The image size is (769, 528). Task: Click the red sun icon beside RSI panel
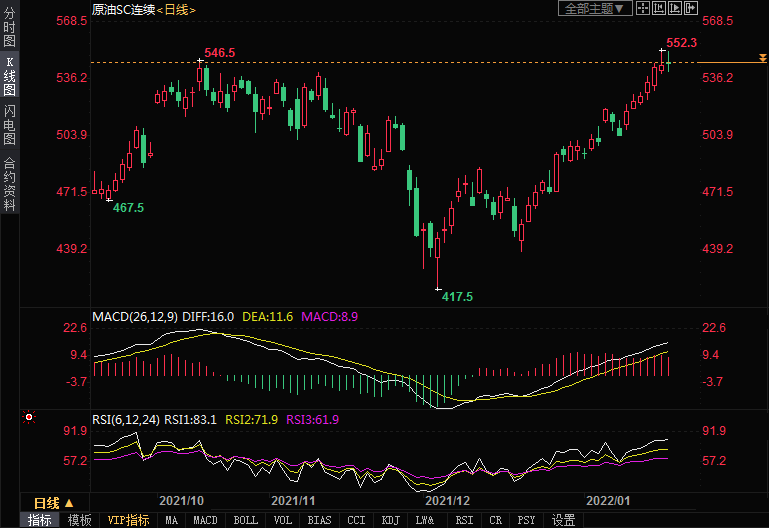29,417
